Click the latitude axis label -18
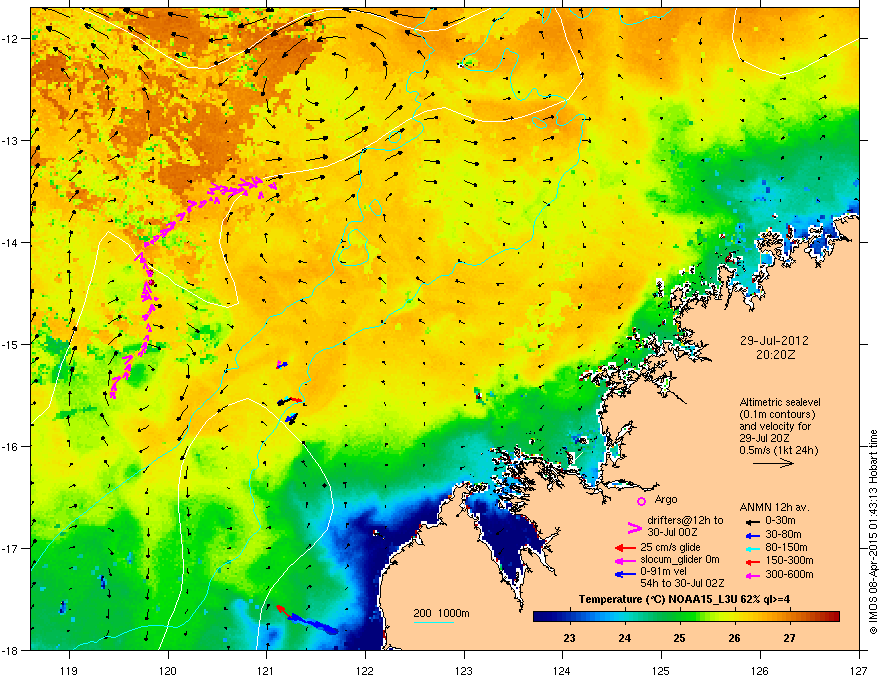This screenshot has width=880, height=680. point(11,650)
